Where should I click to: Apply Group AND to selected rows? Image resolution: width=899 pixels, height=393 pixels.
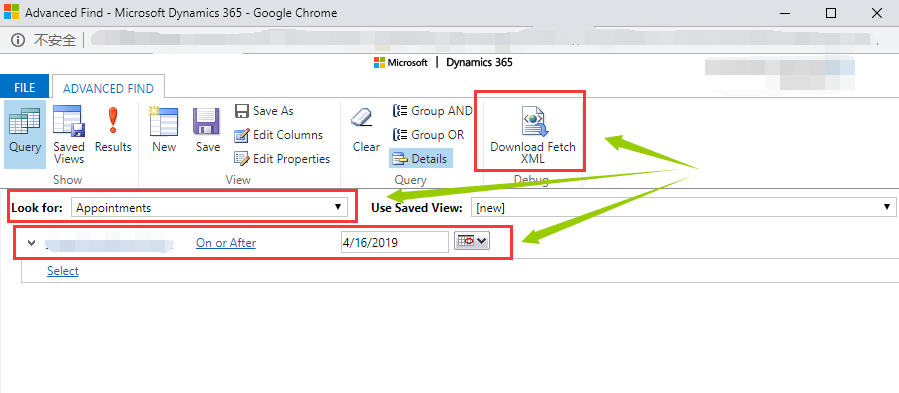tap(432, 111)
